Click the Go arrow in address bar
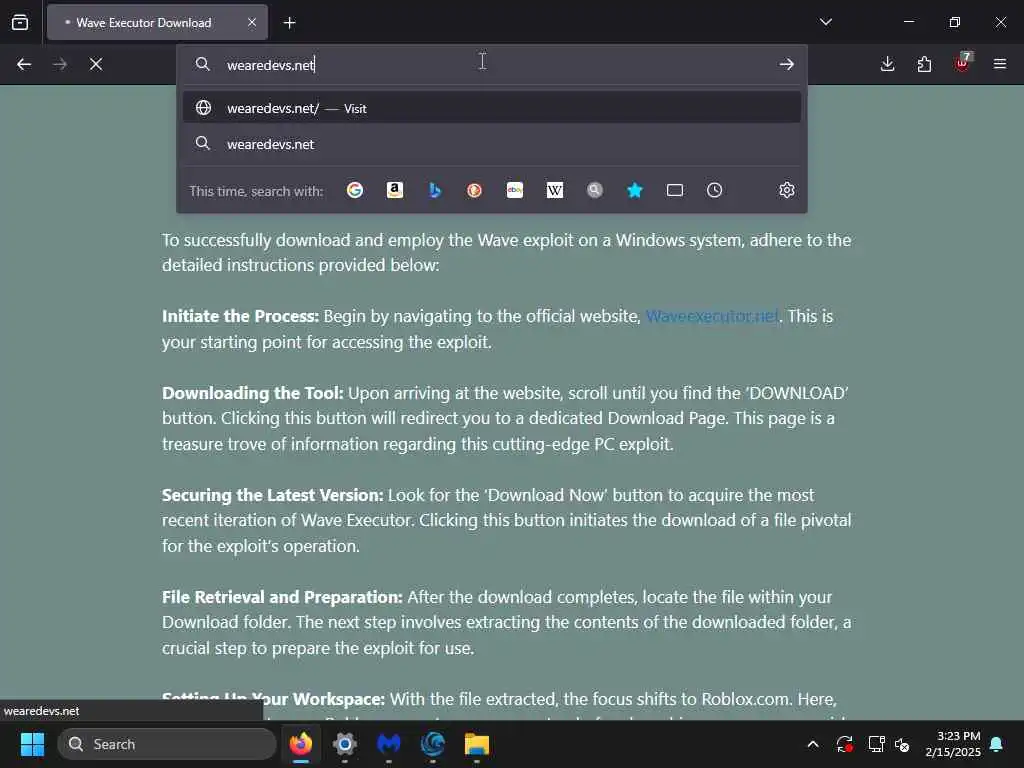Viewport: 1024px width, 768px height. click(x=786, y=64)
